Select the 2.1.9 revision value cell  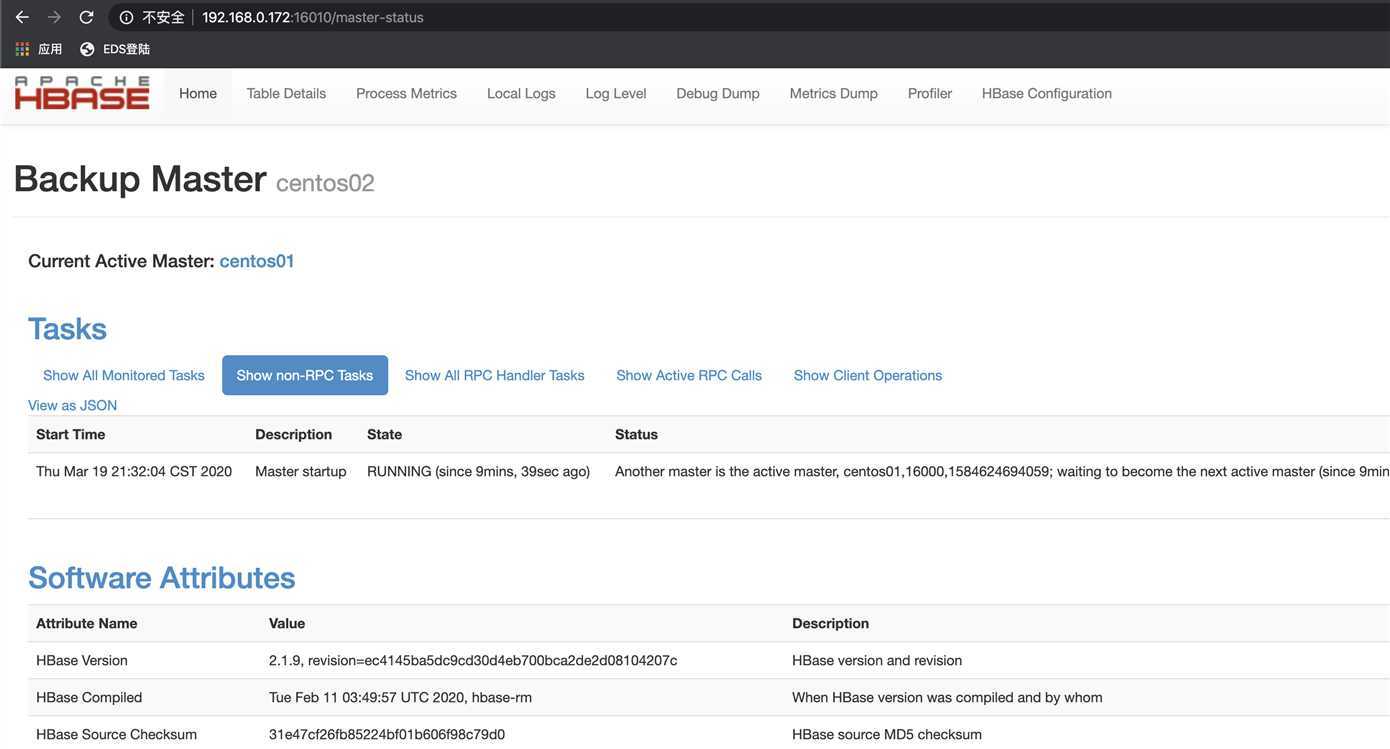[473, 660]
